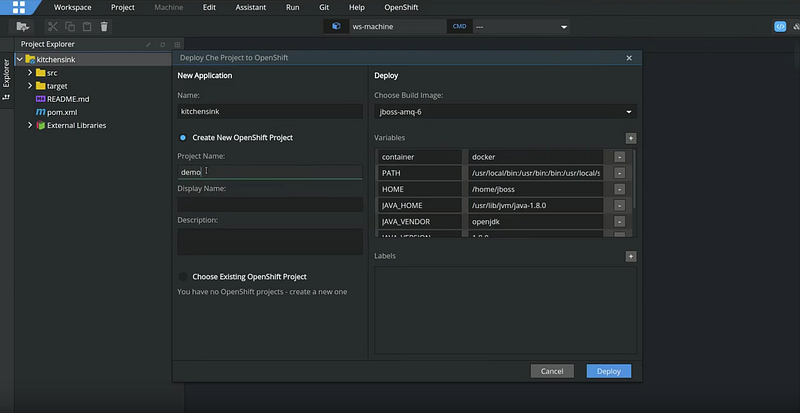The image size is (800, 413).
Task: Click the Cut scissors icon in toolbar
Action: pyautogui.click(x=53, y=27)
